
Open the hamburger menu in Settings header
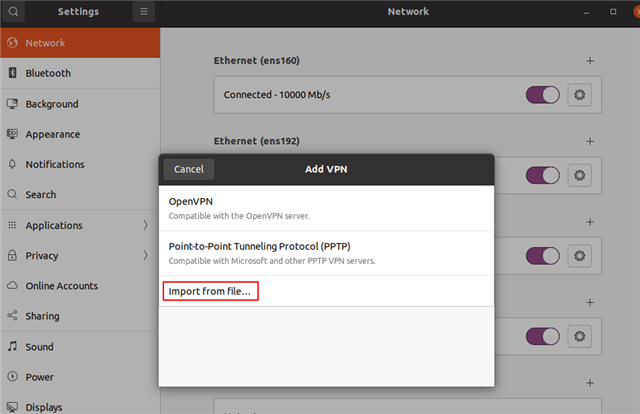coord(144,11)
